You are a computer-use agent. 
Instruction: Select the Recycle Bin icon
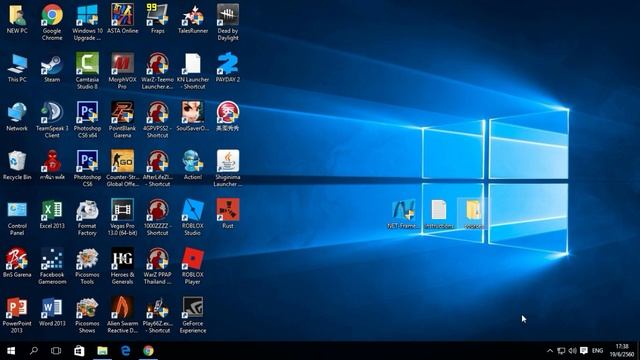click(17, 165)
